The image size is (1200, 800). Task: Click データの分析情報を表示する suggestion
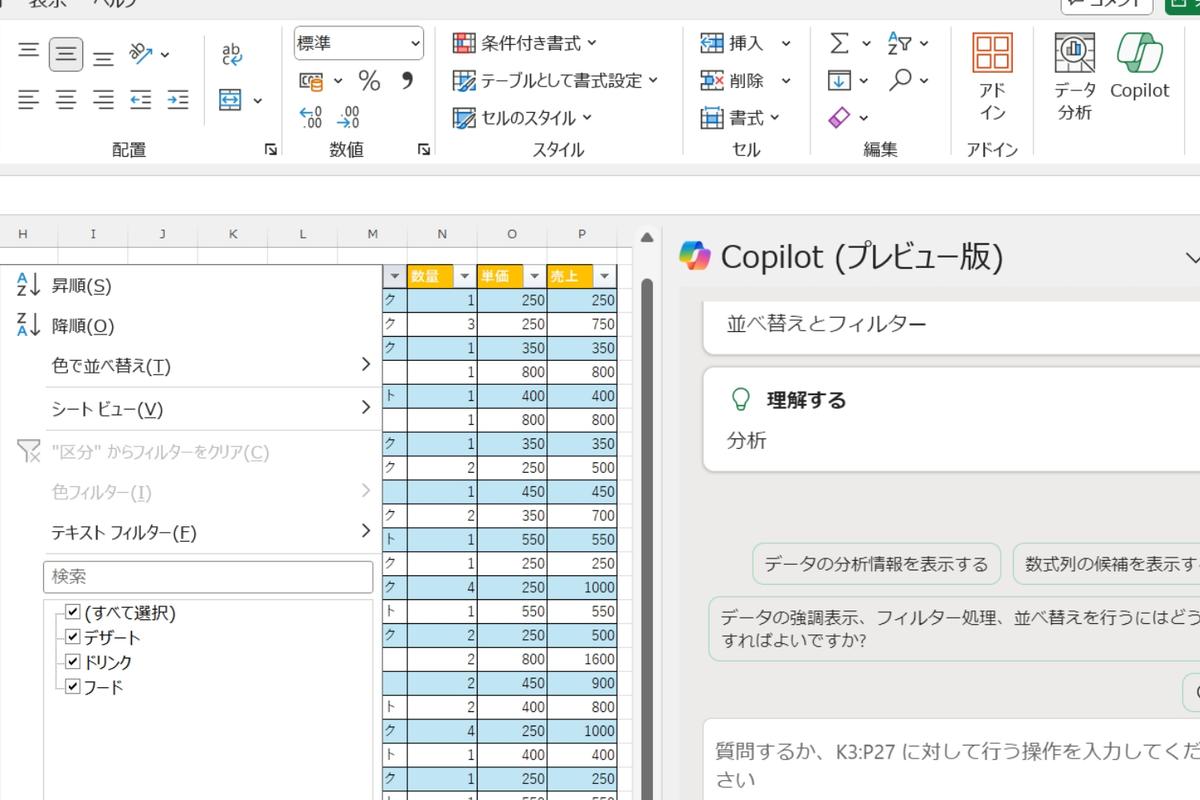(x=876, y=564)
